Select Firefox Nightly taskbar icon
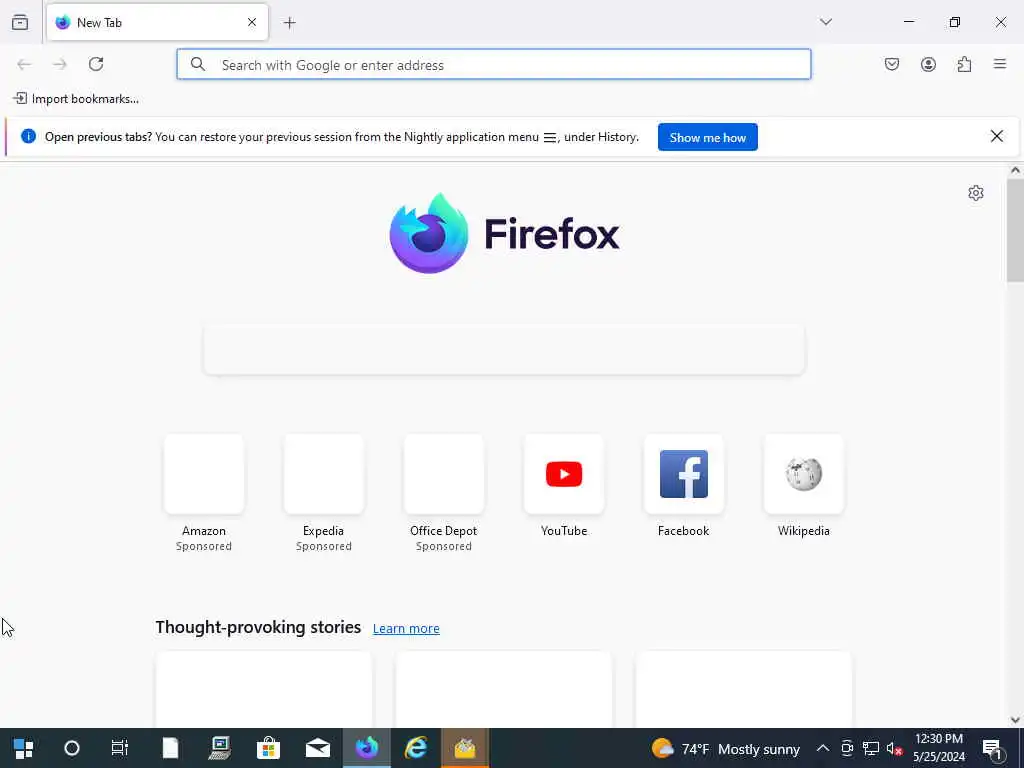The image size is (1024, 768). (x=367, y=748)
